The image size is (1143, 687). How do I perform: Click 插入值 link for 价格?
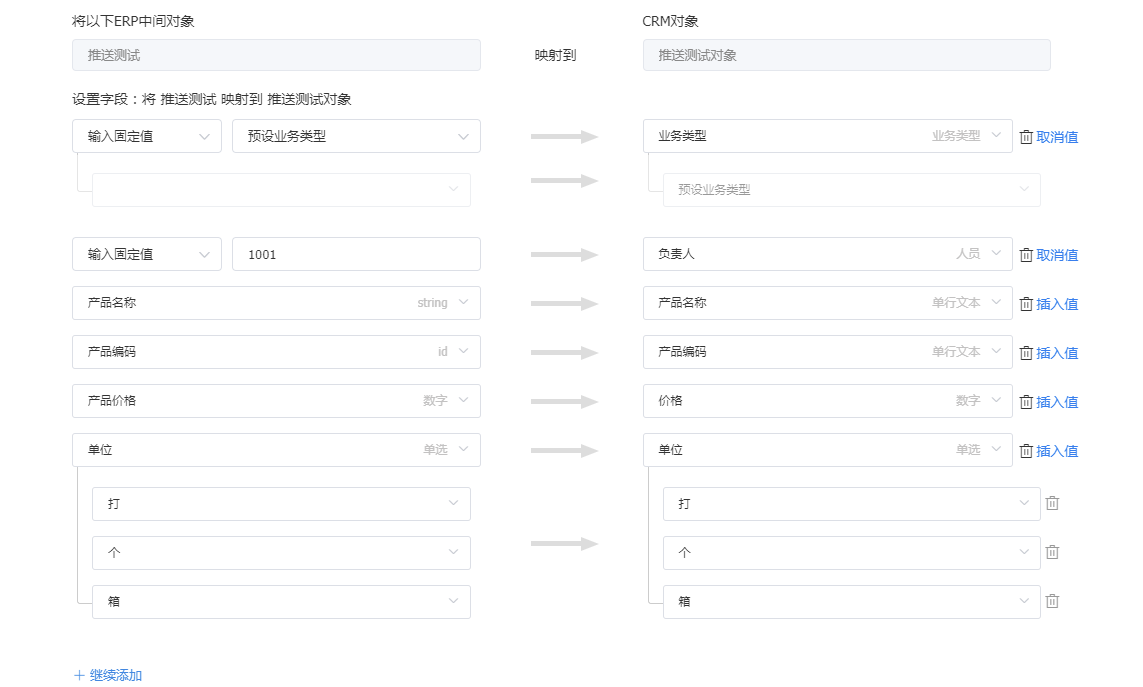tap(1057, 402)
